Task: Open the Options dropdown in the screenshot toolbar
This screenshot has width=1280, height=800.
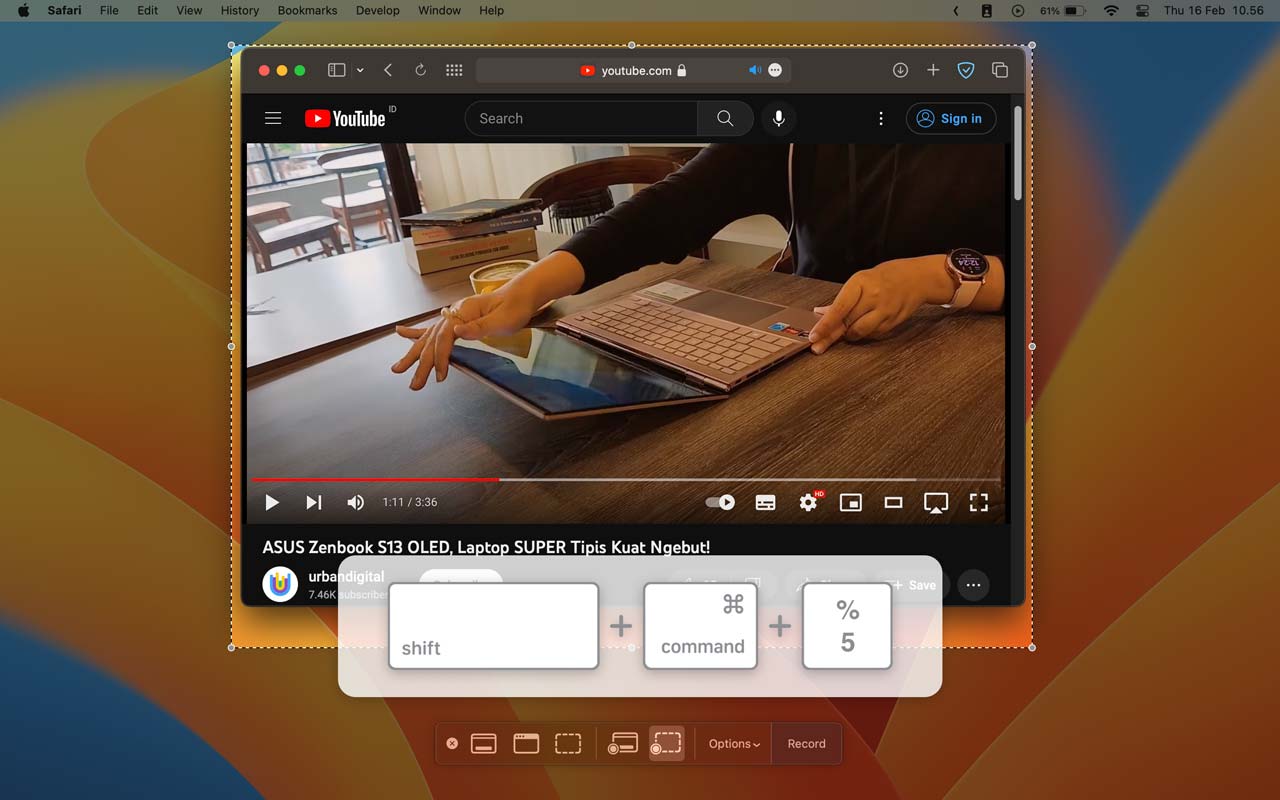Action: click(733, 743)
